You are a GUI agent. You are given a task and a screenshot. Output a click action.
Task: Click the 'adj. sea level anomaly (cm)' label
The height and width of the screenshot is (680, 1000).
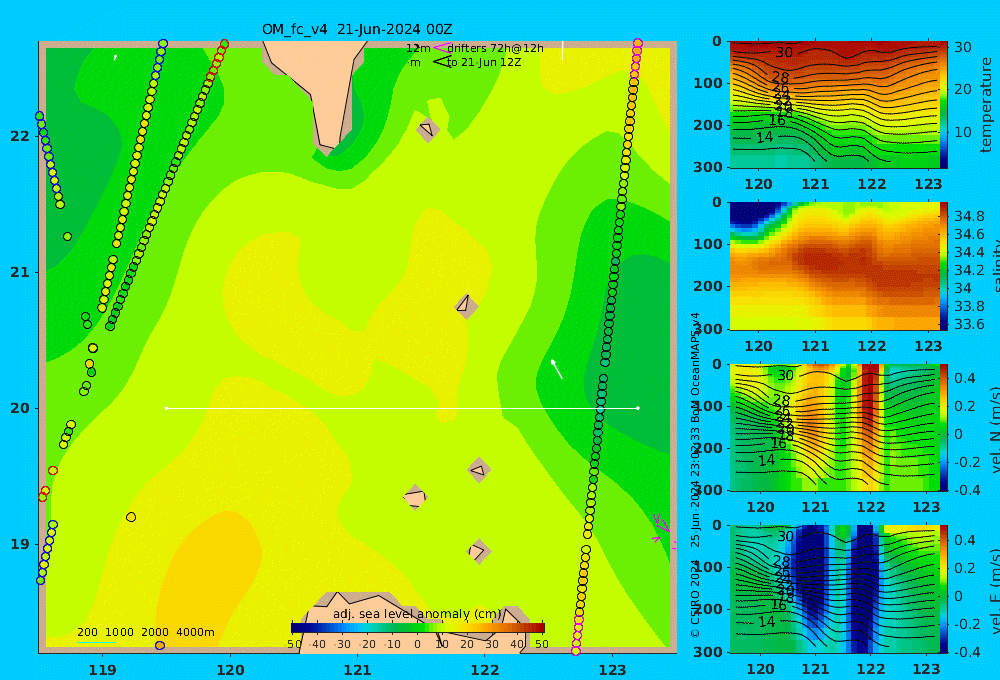418,614
